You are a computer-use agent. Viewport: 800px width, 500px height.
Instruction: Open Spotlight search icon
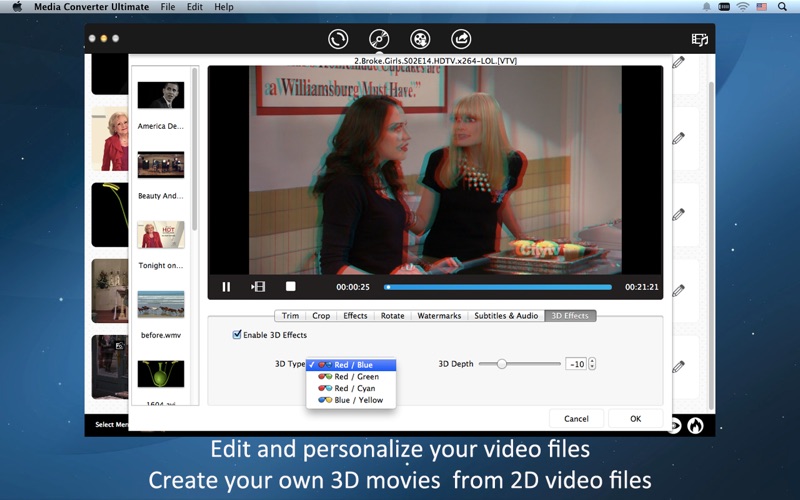coord(782,7)
